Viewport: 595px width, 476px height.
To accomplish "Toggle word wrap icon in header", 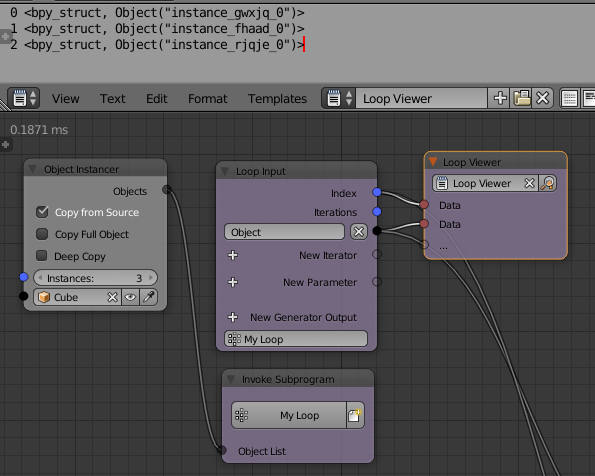I will (x=589, y=98).
